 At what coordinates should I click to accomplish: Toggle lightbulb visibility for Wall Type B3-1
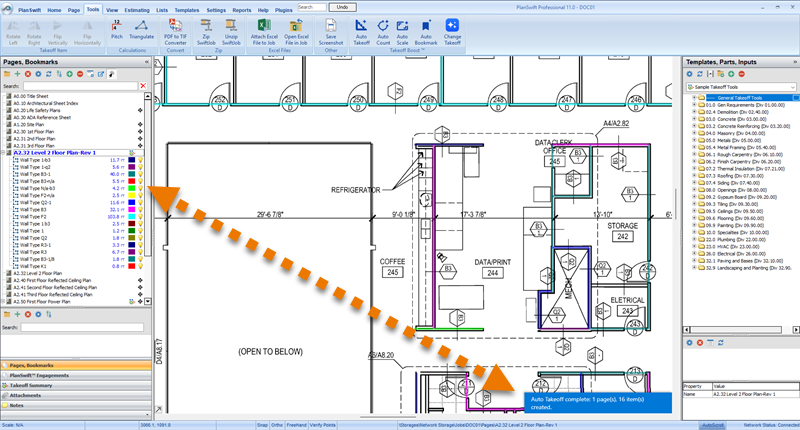[x=140, y=174]
